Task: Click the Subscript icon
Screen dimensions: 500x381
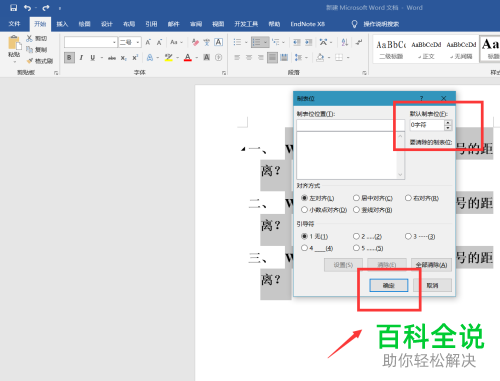Action: [124, 58]
